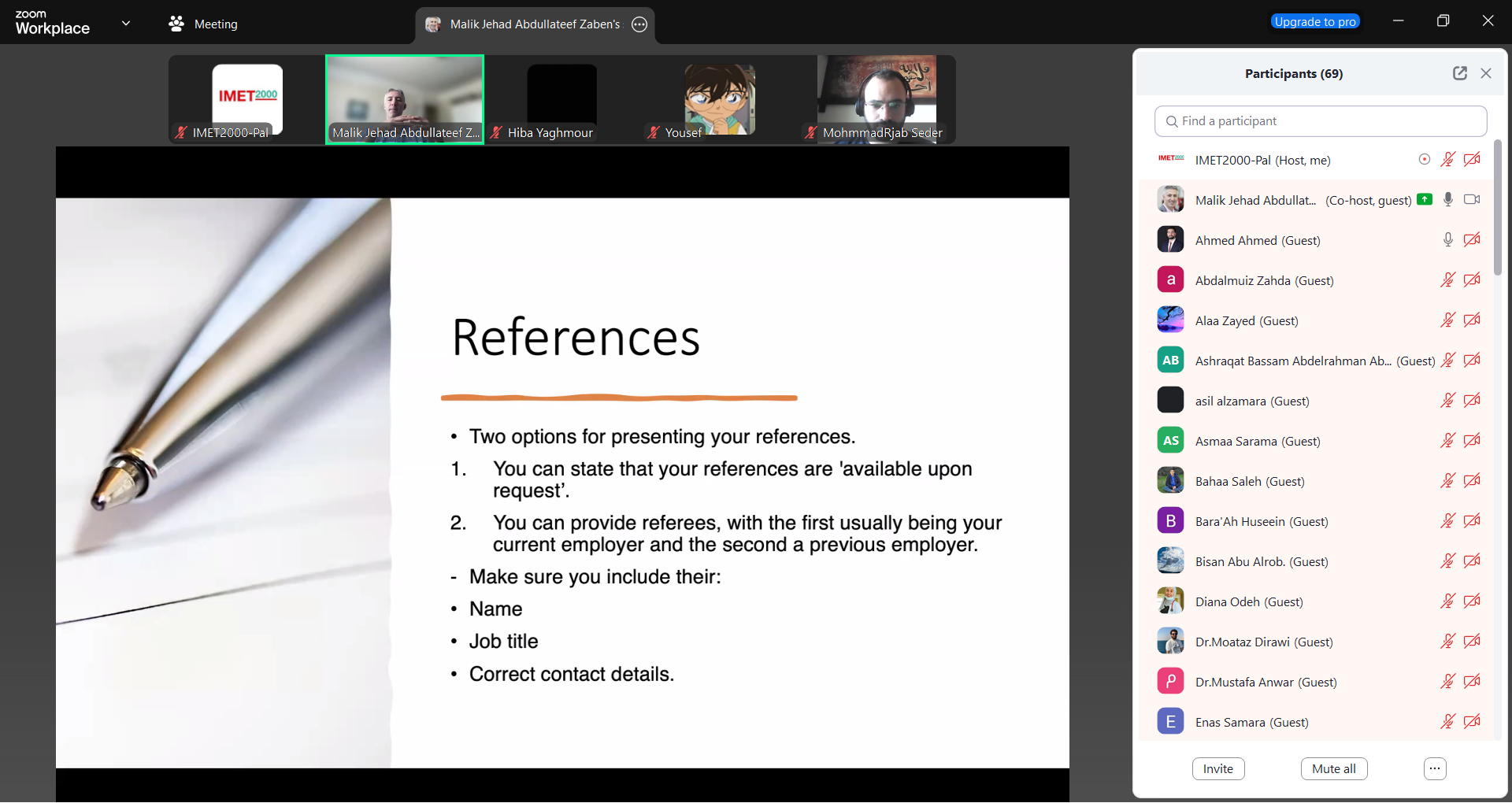Screen dimensions: 1512x803
Task: Open sharing options menu for Malik's screen
Action: 639,24
